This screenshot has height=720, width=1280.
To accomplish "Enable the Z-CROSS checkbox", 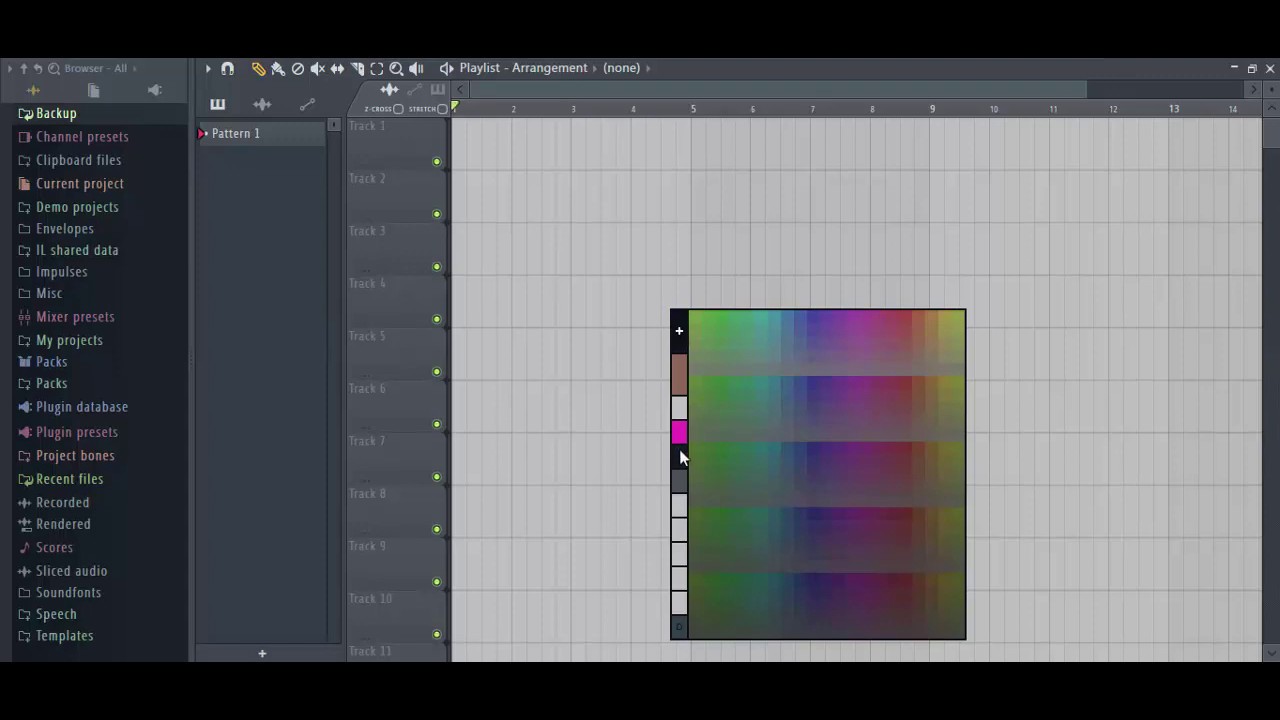I will click(x=398, y=109).
